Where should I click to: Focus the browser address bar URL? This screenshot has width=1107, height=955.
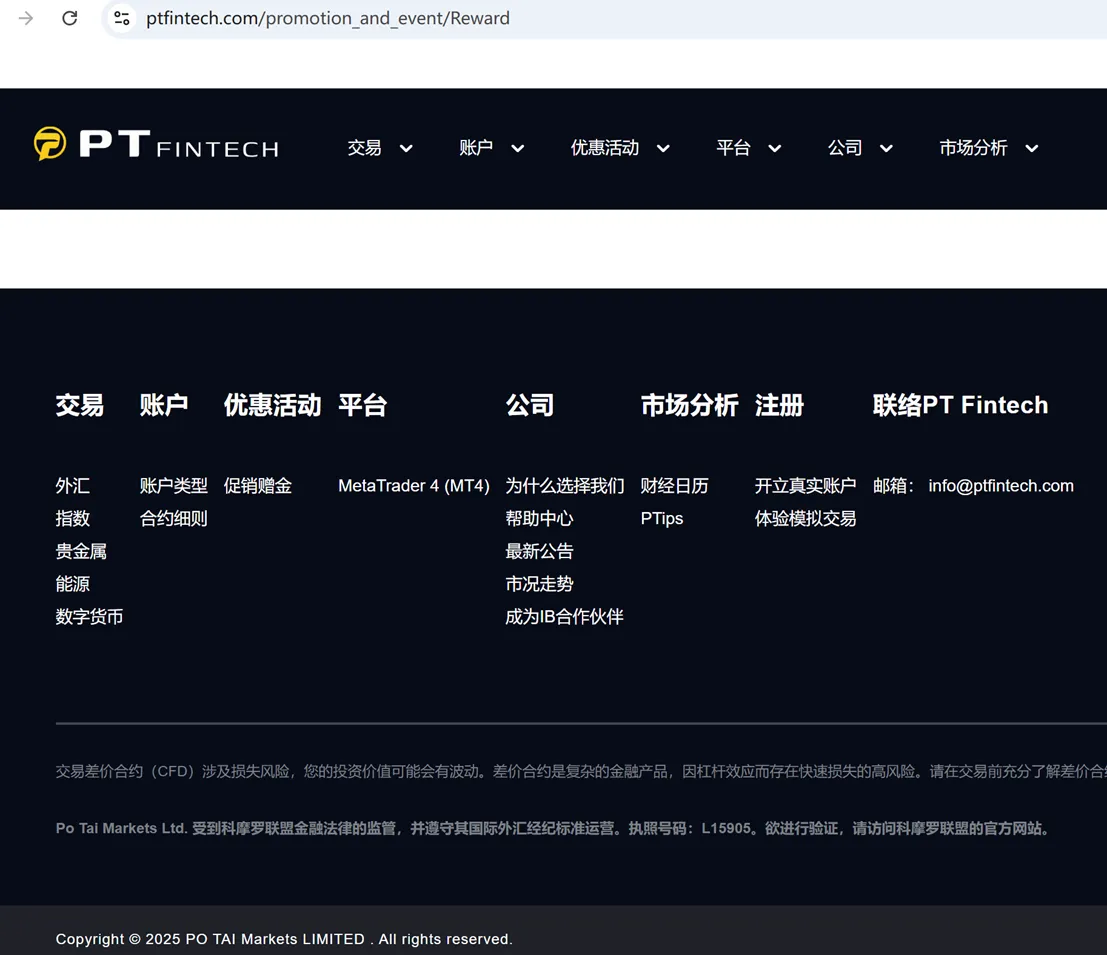coord(328,18)
